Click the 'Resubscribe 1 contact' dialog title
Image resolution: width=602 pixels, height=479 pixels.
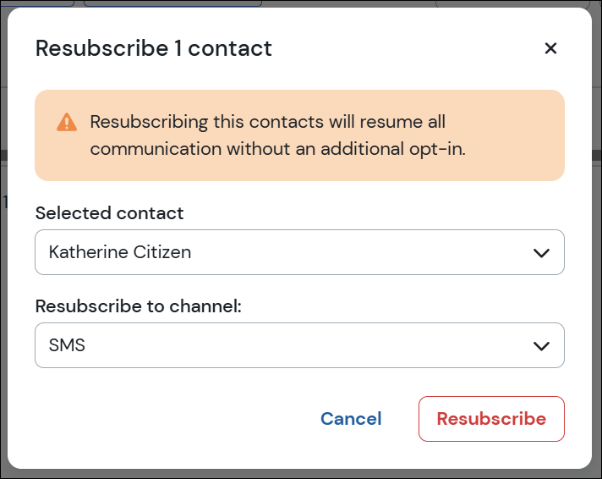pos(153,48)
